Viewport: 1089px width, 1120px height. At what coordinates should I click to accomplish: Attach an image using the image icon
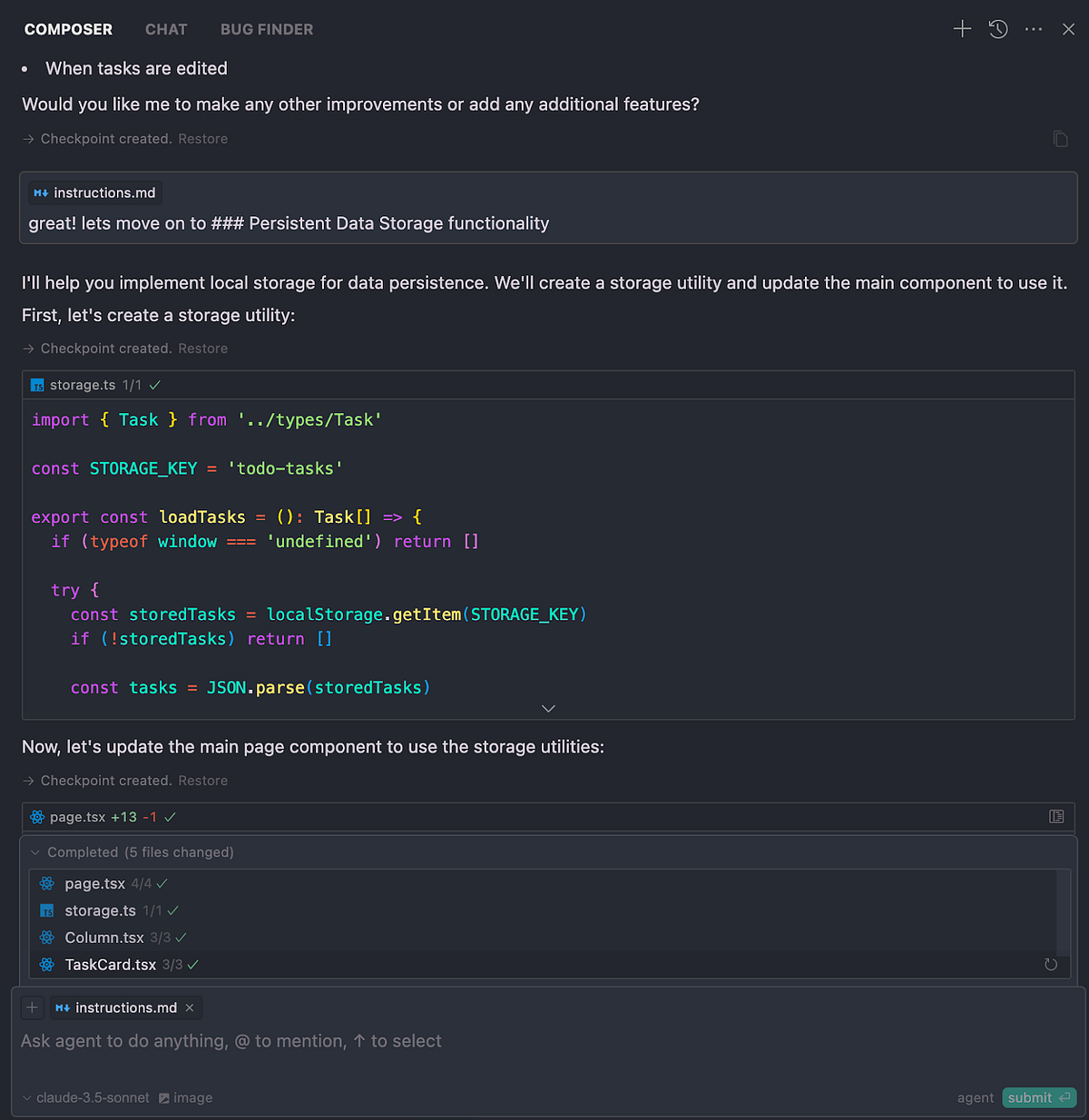pos(185,1097)
